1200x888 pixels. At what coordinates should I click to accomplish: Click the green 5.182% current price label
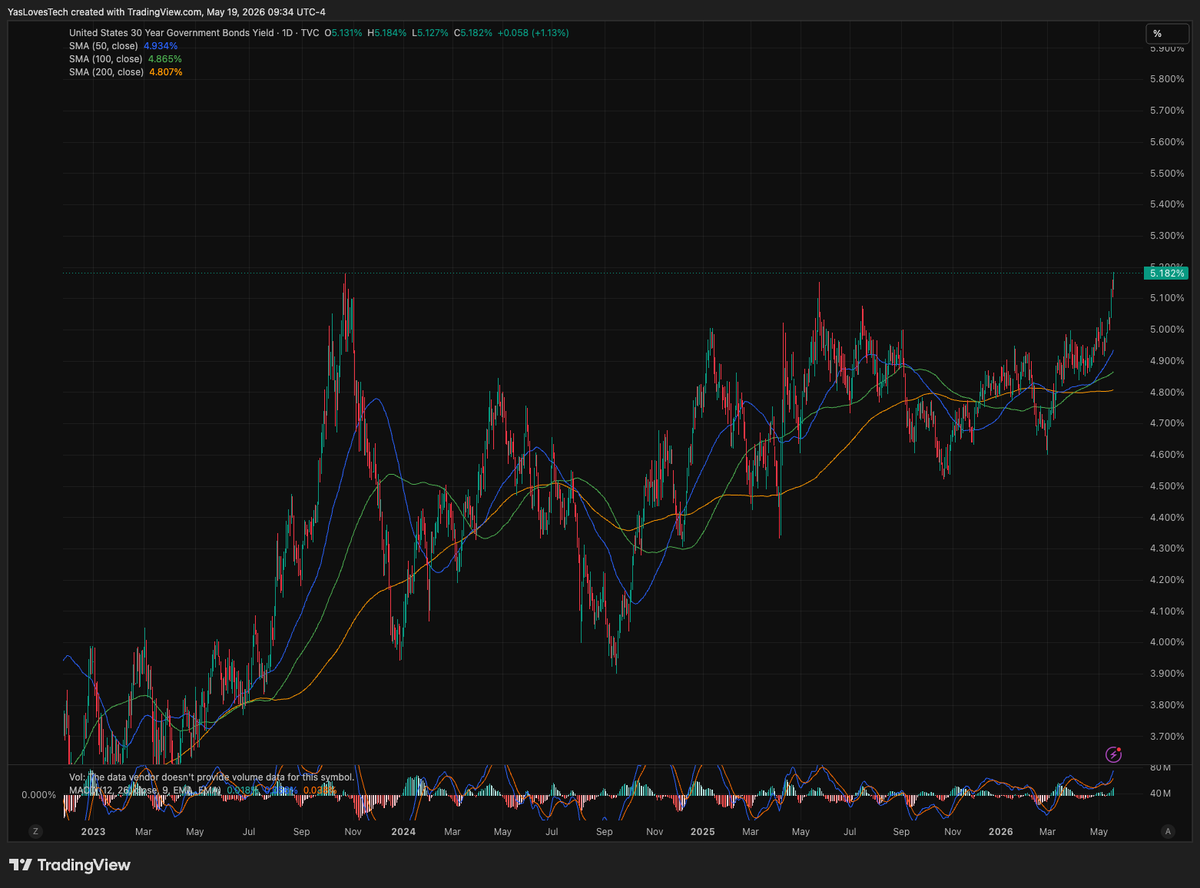1165,273
